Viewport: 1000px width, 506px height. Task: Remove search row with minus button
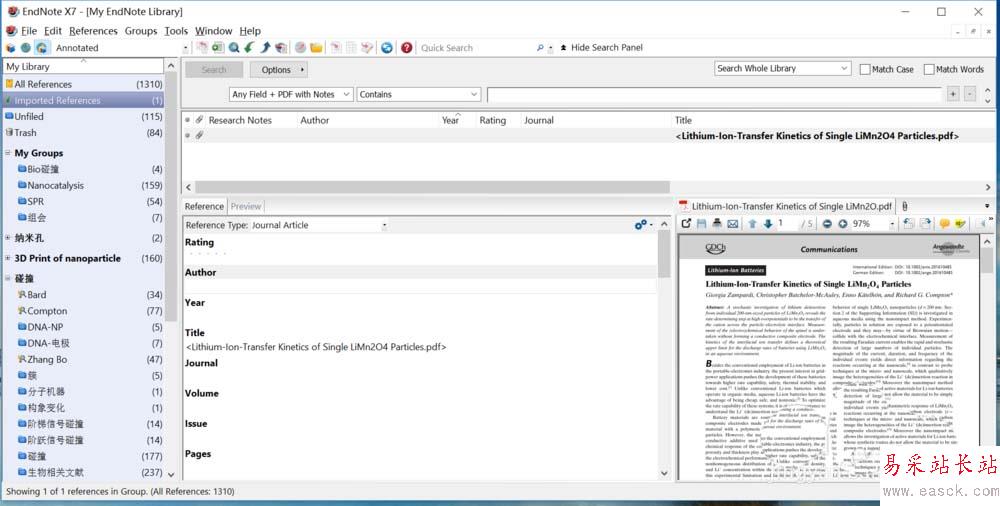click(969, 94)
